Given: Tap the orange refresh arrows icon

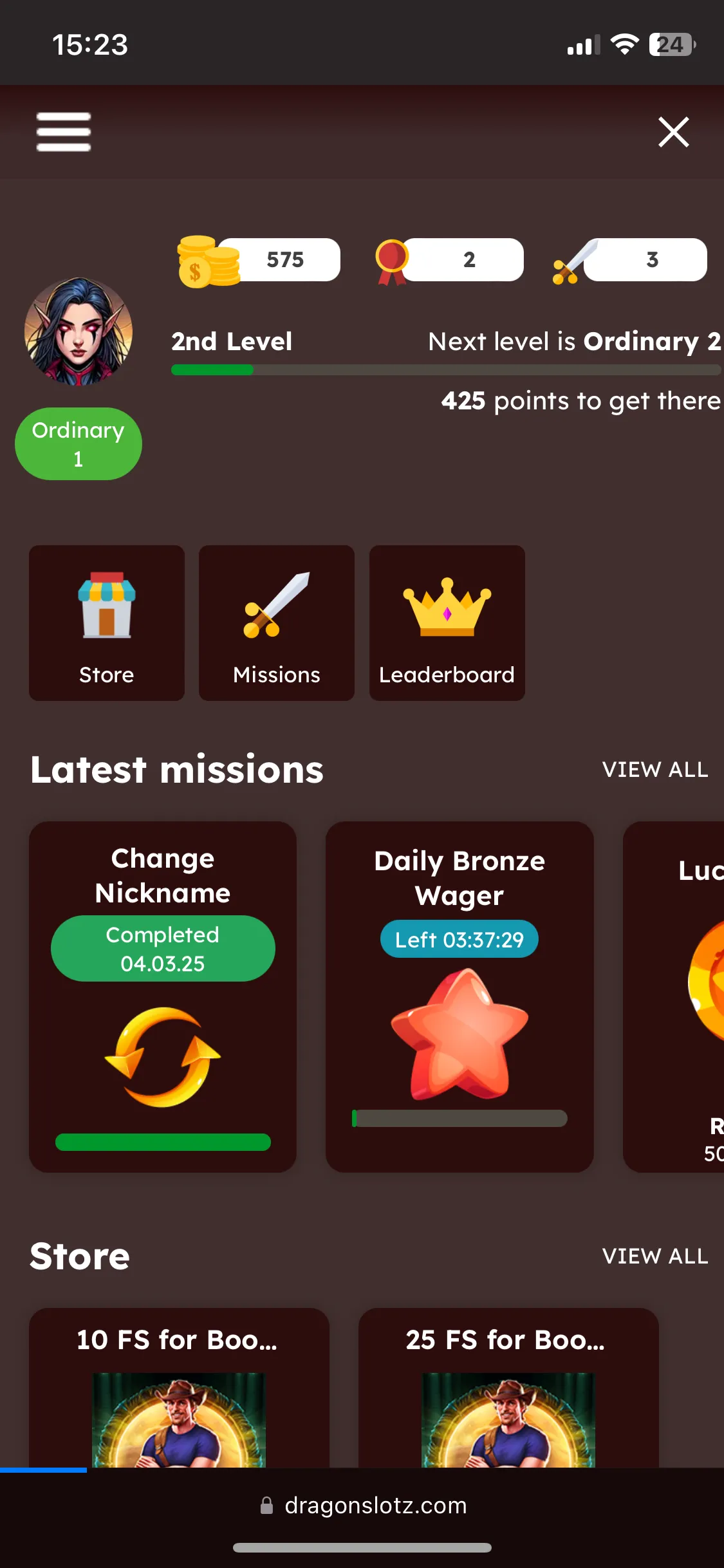Looking at the screenshot, I should 163,1057.
